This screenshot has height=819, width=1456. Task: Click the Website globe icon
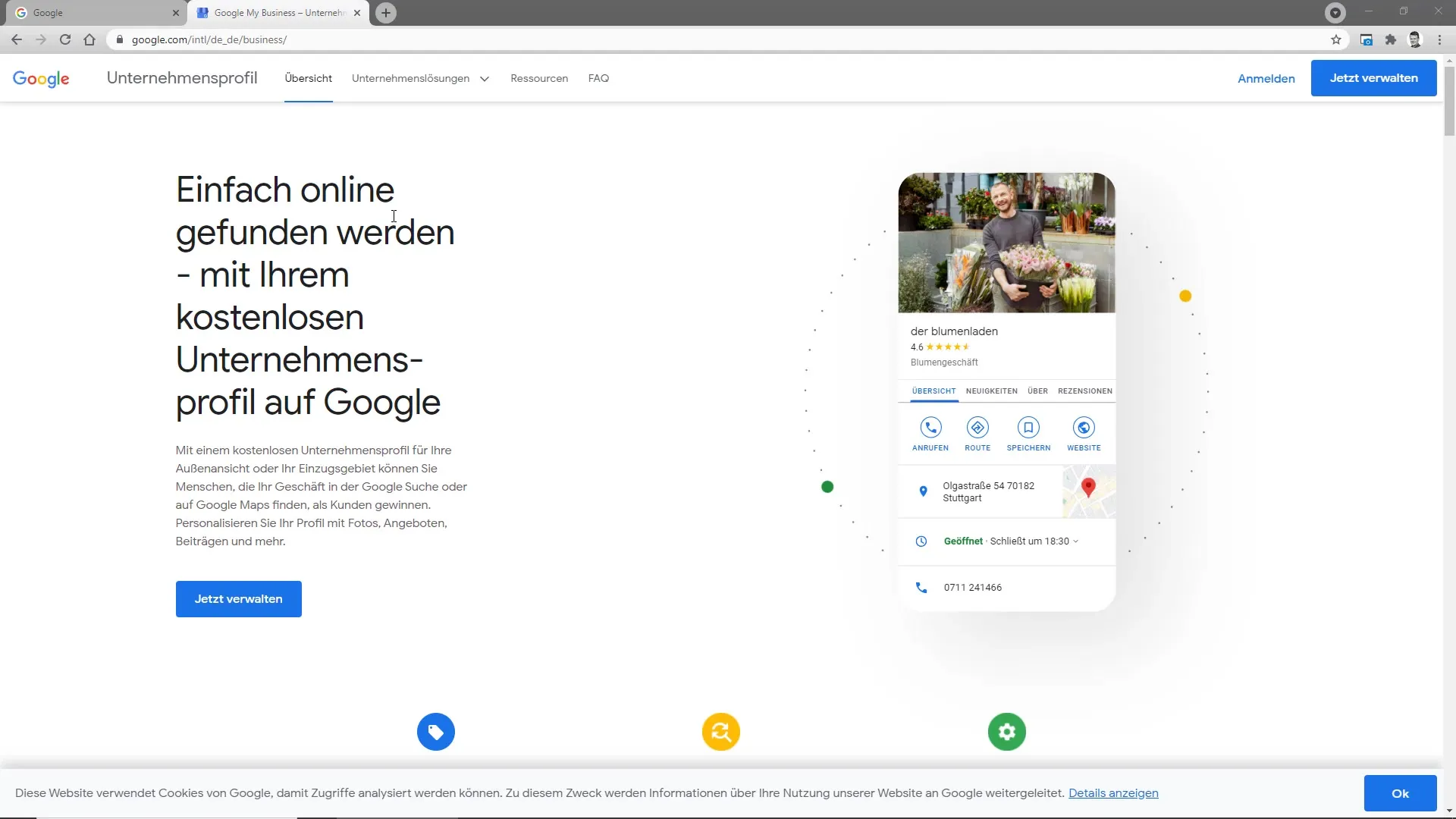click(1084, 428)
